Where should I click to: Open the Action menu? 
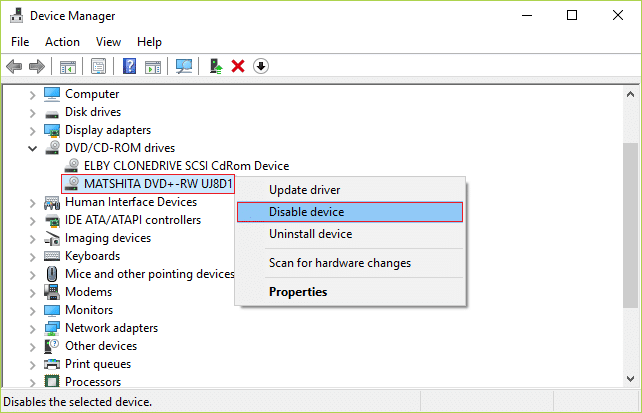pyautogui.click(x=62, y=42)
